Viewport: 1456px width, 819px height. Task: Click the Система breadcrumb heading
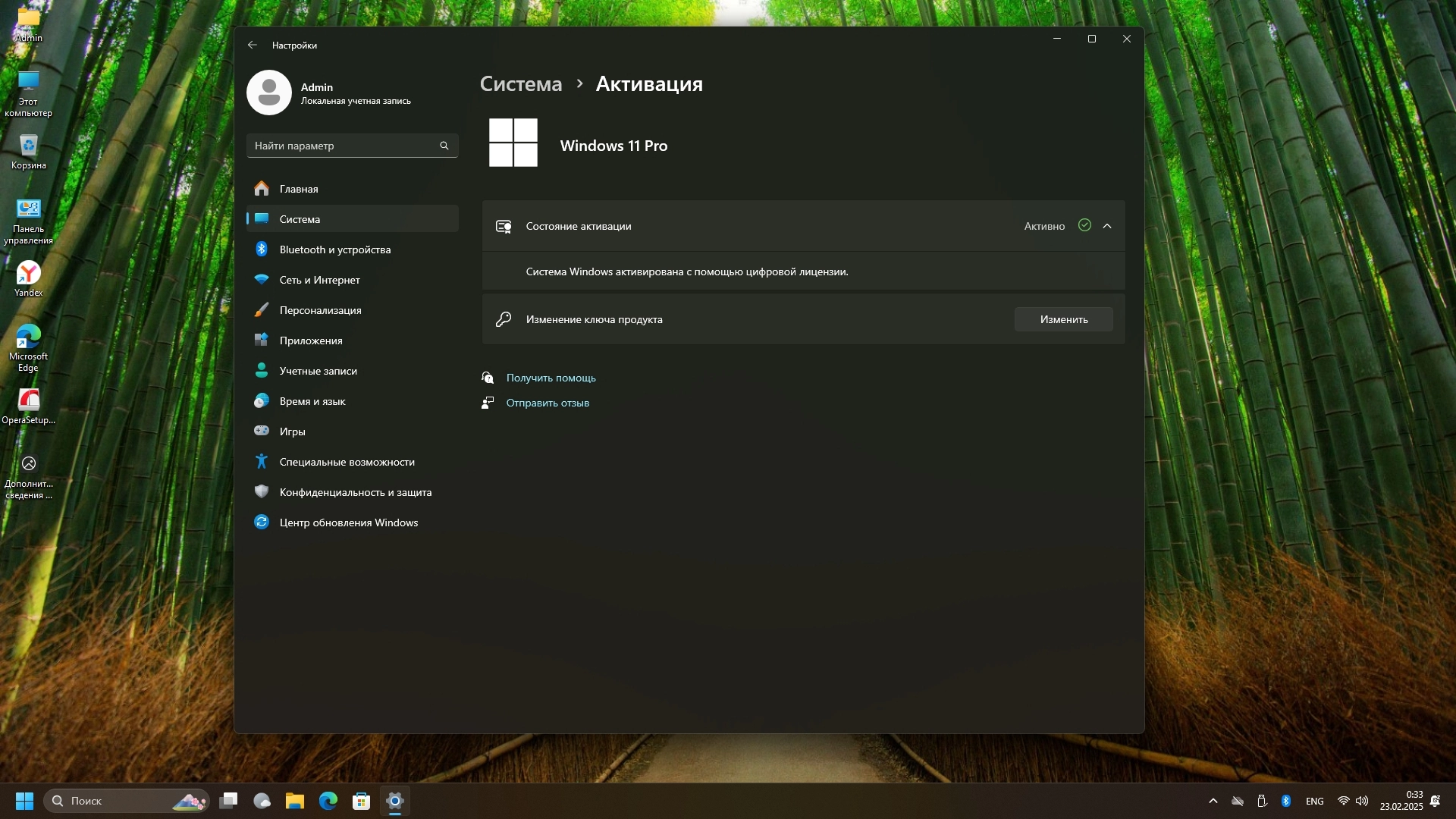[521, 83]
